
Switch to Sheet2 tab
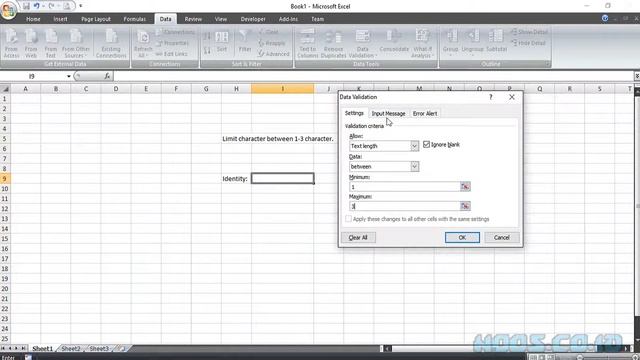(x=71, y=349)
